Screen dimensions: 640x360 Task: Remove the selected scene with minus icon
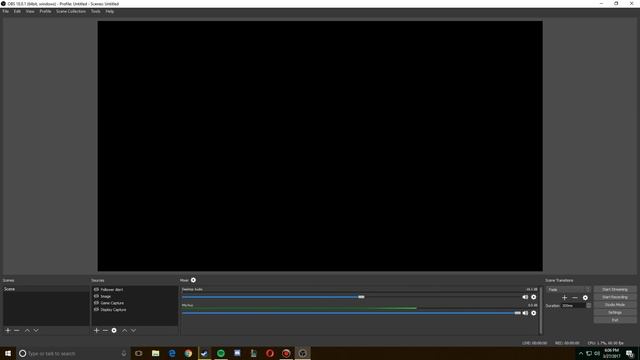point(17,330)
